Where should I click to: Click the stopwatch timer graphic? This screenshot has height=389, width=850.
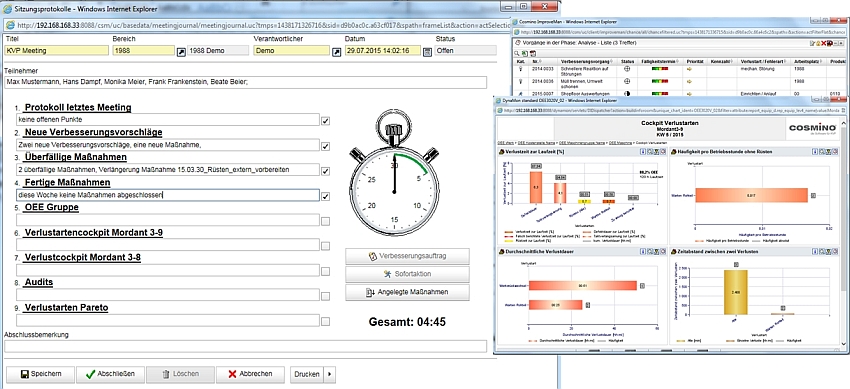[x=394, y=173]
